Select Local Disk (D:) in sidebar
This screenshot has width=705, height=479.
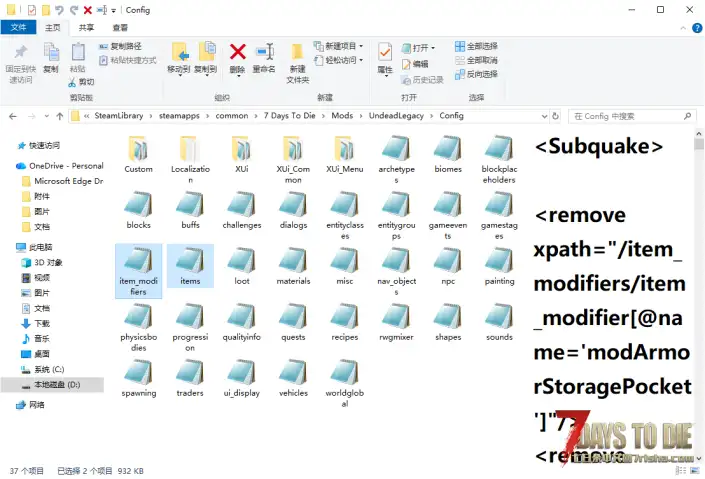[x=53, y=385]
